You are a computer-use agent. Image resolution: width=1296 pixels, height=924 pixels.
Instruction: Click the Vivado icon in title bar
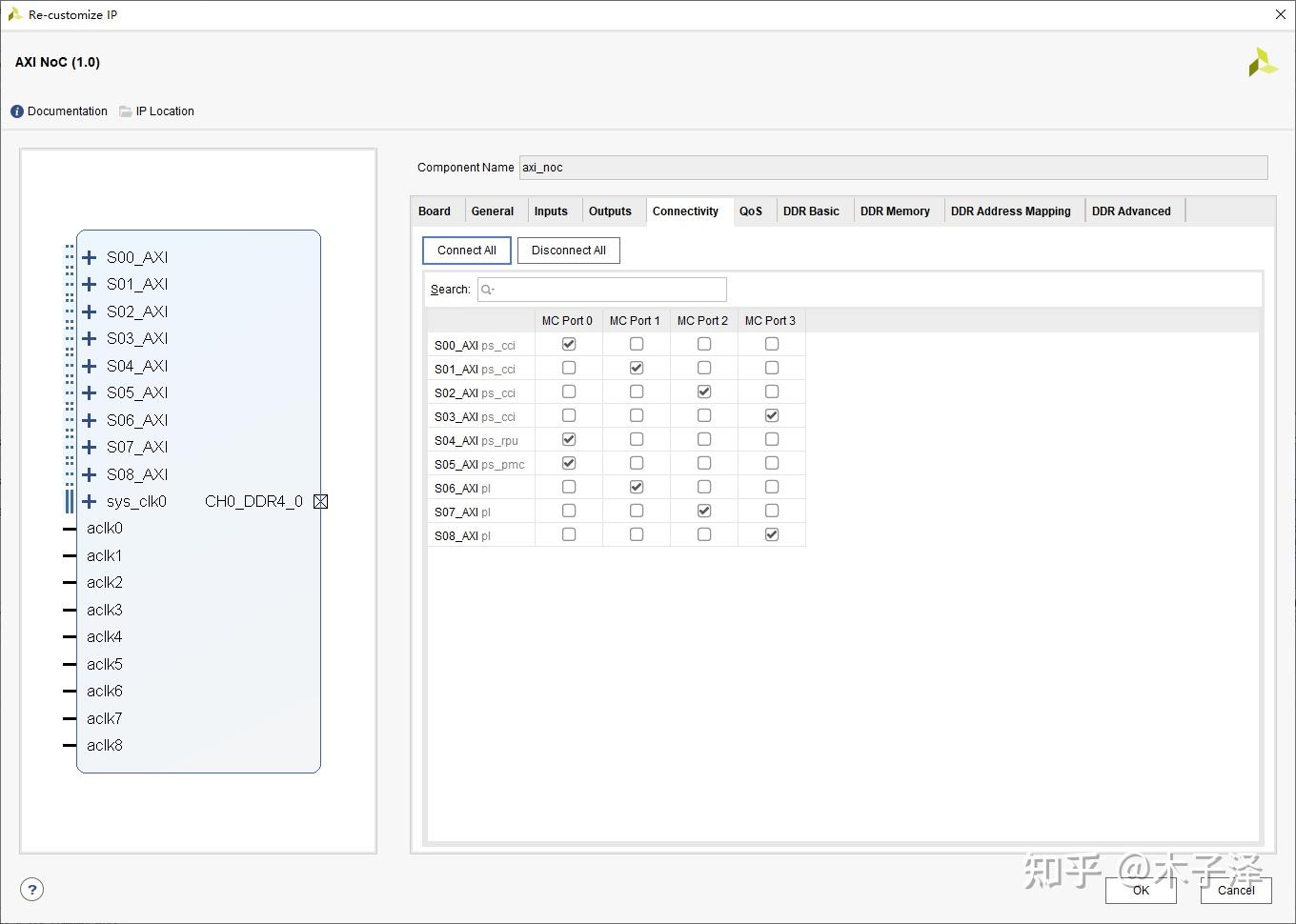click(x=14, y=14)
